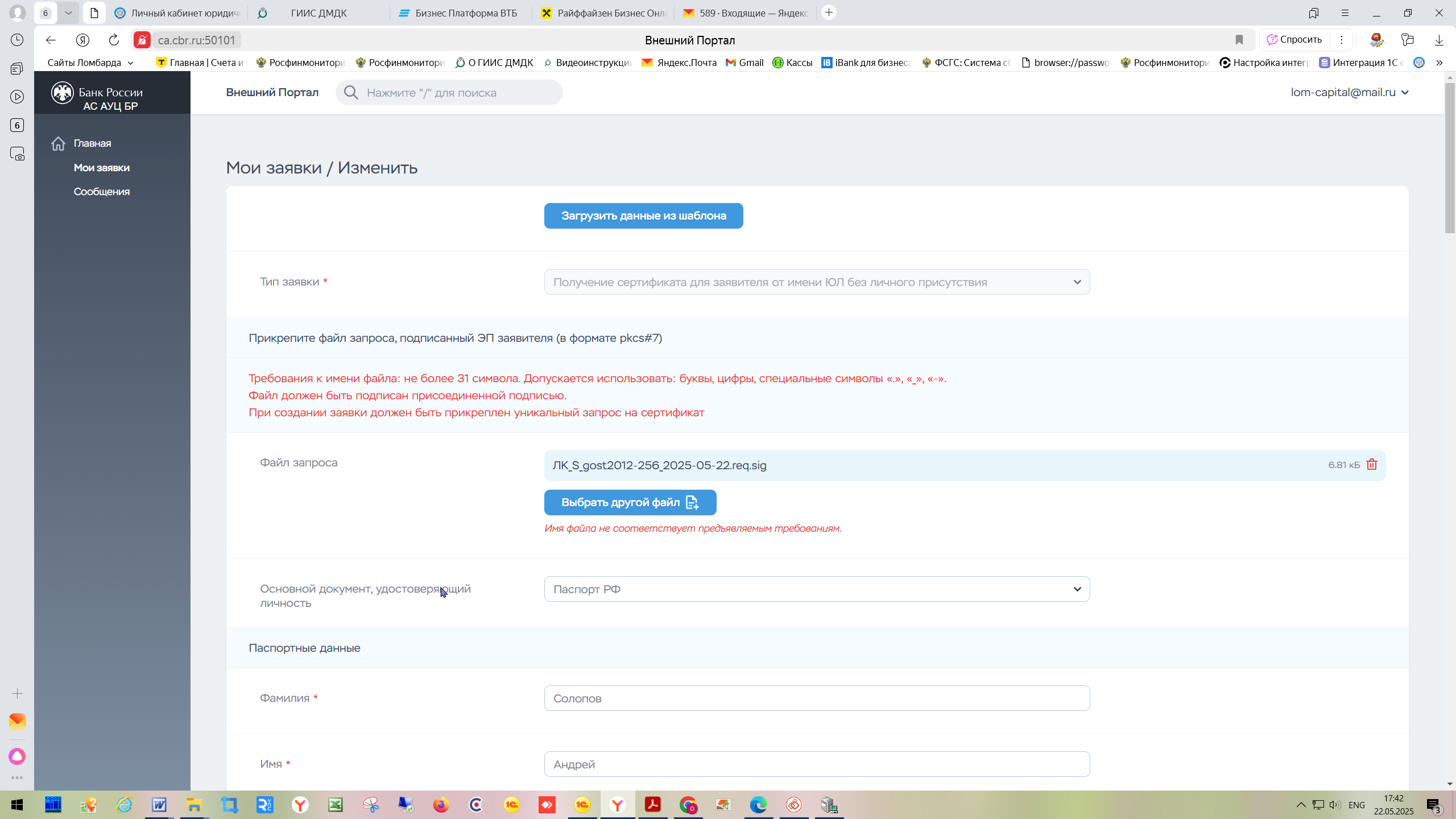Switch to the Бизнес Платформа ВТБ tab

pos(461,13)
